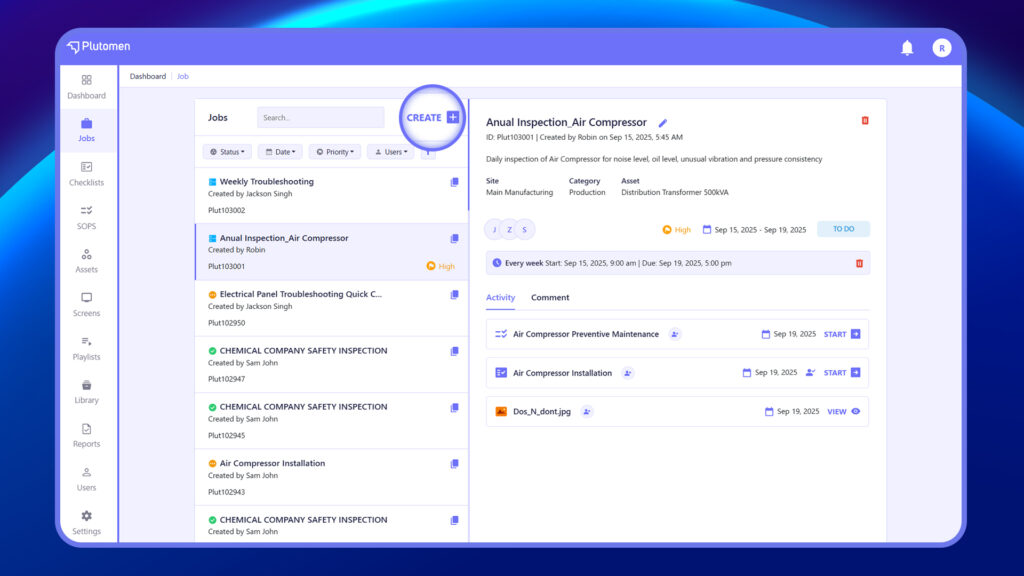Click the Dos_N_dont.jpg image file icon
The height and width of the screenshot is (576, 1024).
pyautogui.click(x=501, y=411)
